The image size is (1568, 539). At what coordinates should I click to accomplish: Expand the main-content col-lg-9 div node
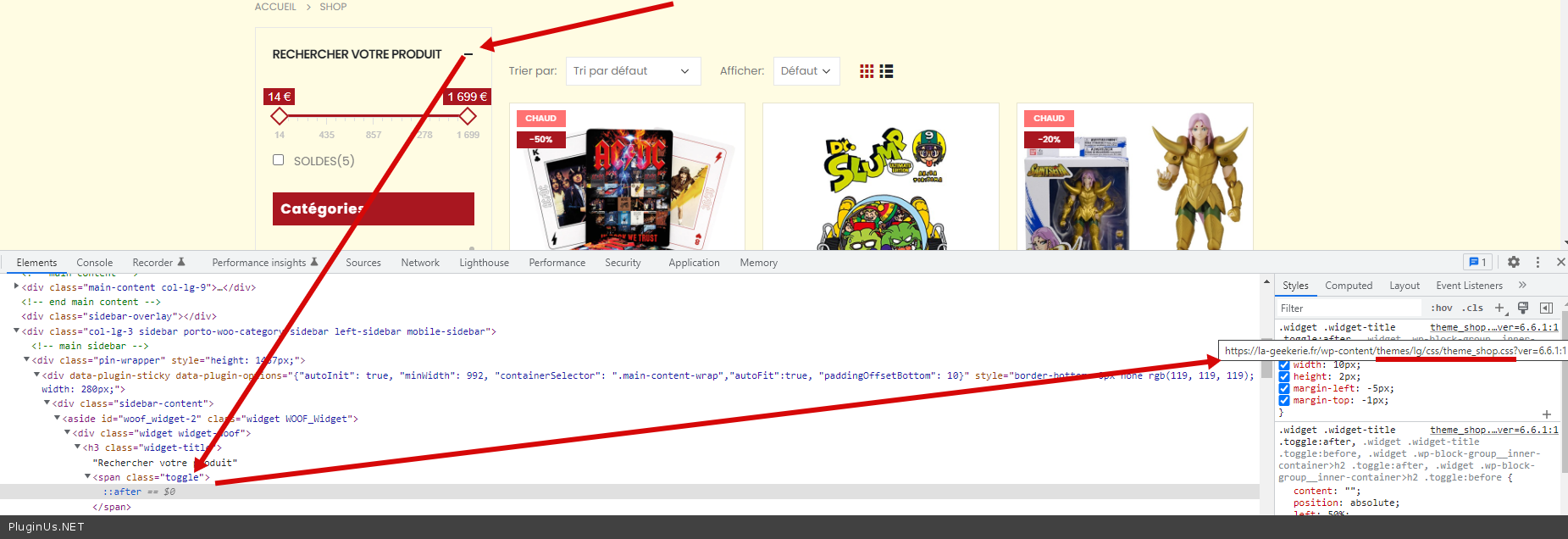[x=17, y=286]
